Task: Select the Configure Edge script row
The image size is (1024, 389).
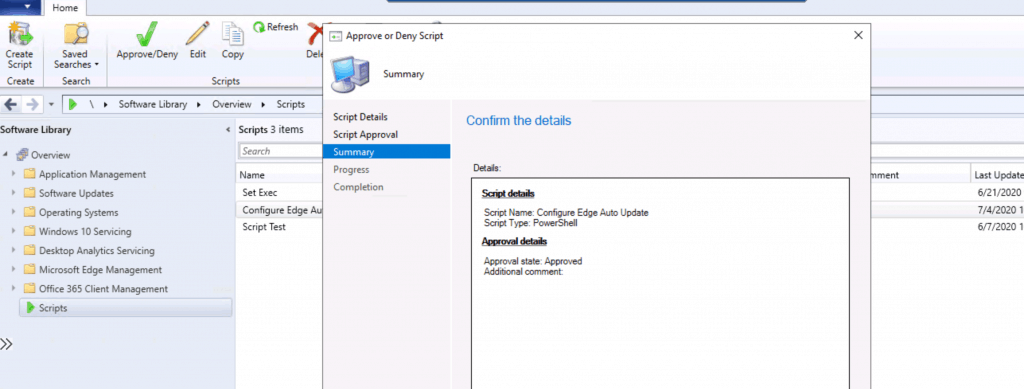Action: [x=281, y=210]
